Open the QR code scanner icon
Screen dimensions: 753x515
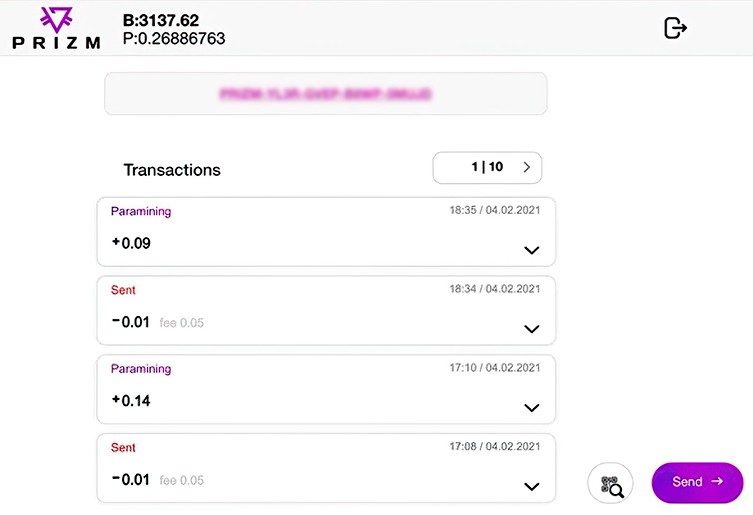(610, 483)
